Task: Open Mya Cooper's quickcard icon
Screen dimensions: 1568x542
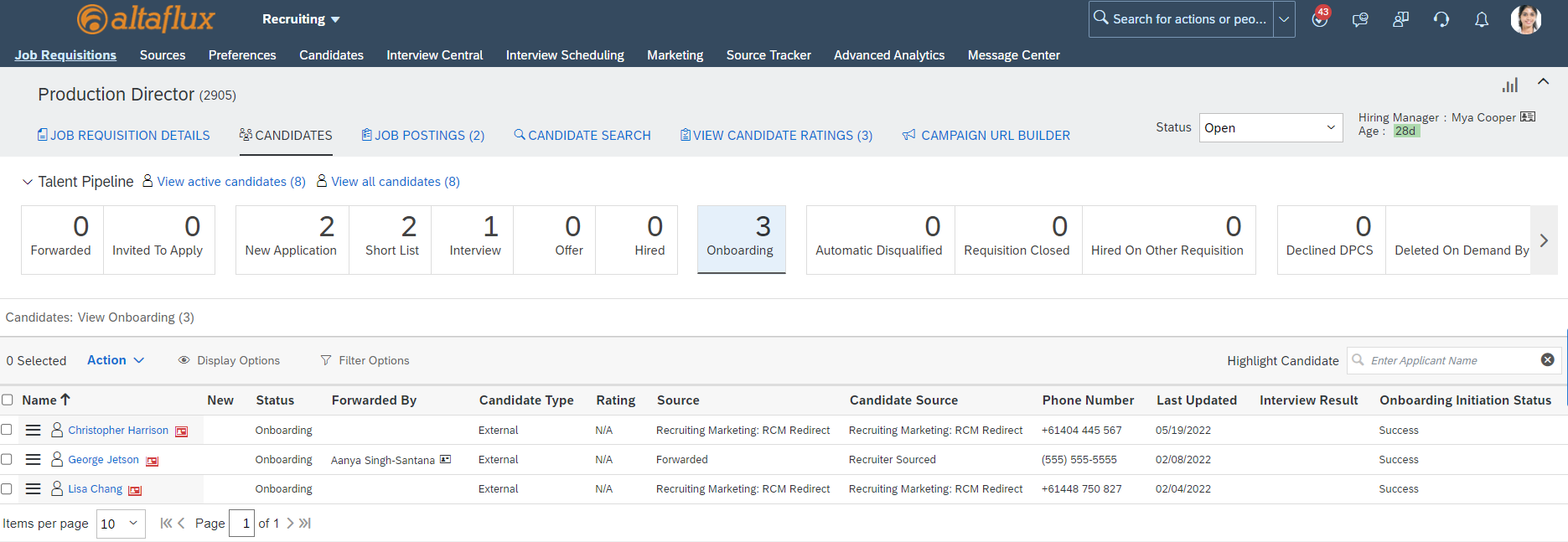Action: tap(1528, 116)
